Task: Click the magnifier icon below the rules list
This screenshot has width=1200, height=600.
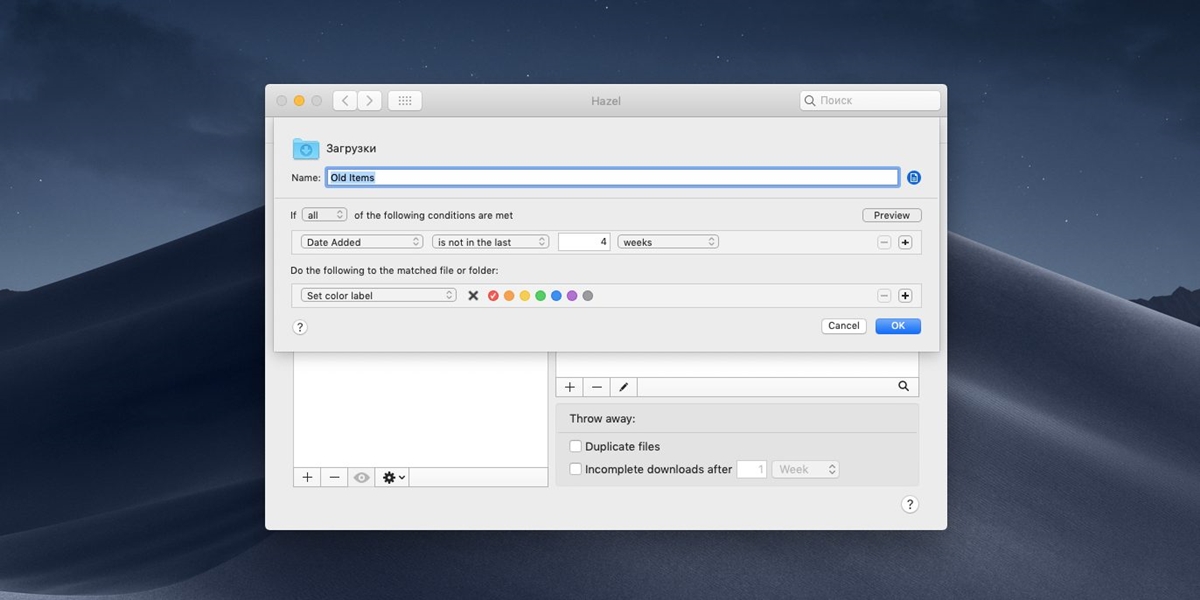Action: pos(903,387)
